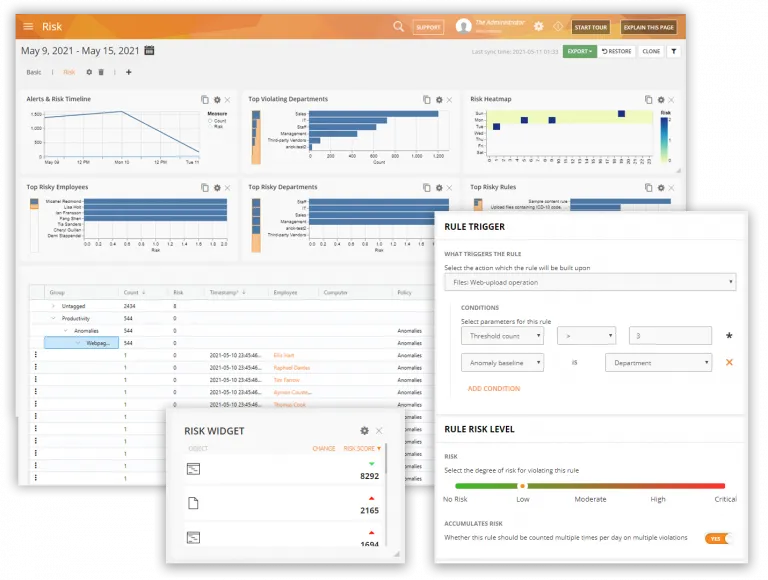768x580 pixels.
Task: Select the Risk measure radio button
Action: click(x=210, y=126)
